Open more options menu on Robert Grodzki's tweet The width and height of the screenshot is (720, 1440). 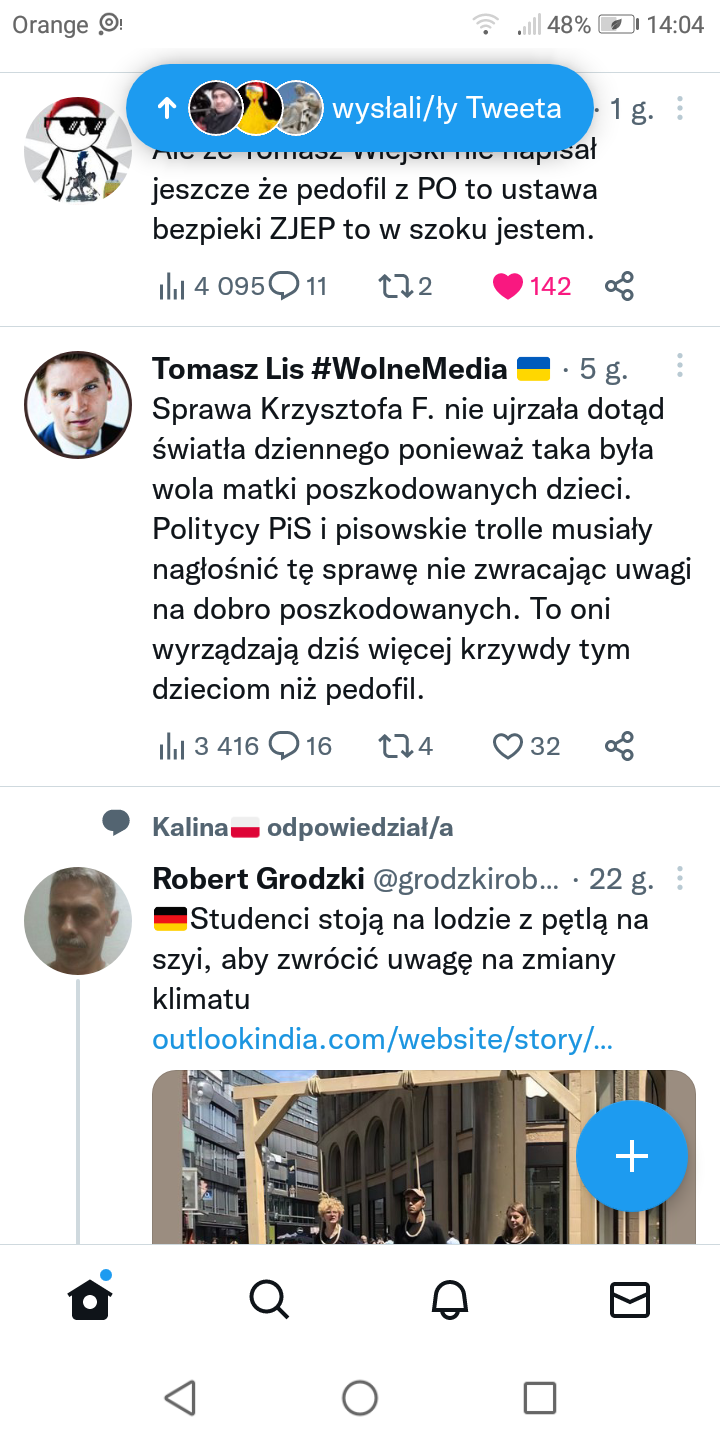[x=680, y=879]
